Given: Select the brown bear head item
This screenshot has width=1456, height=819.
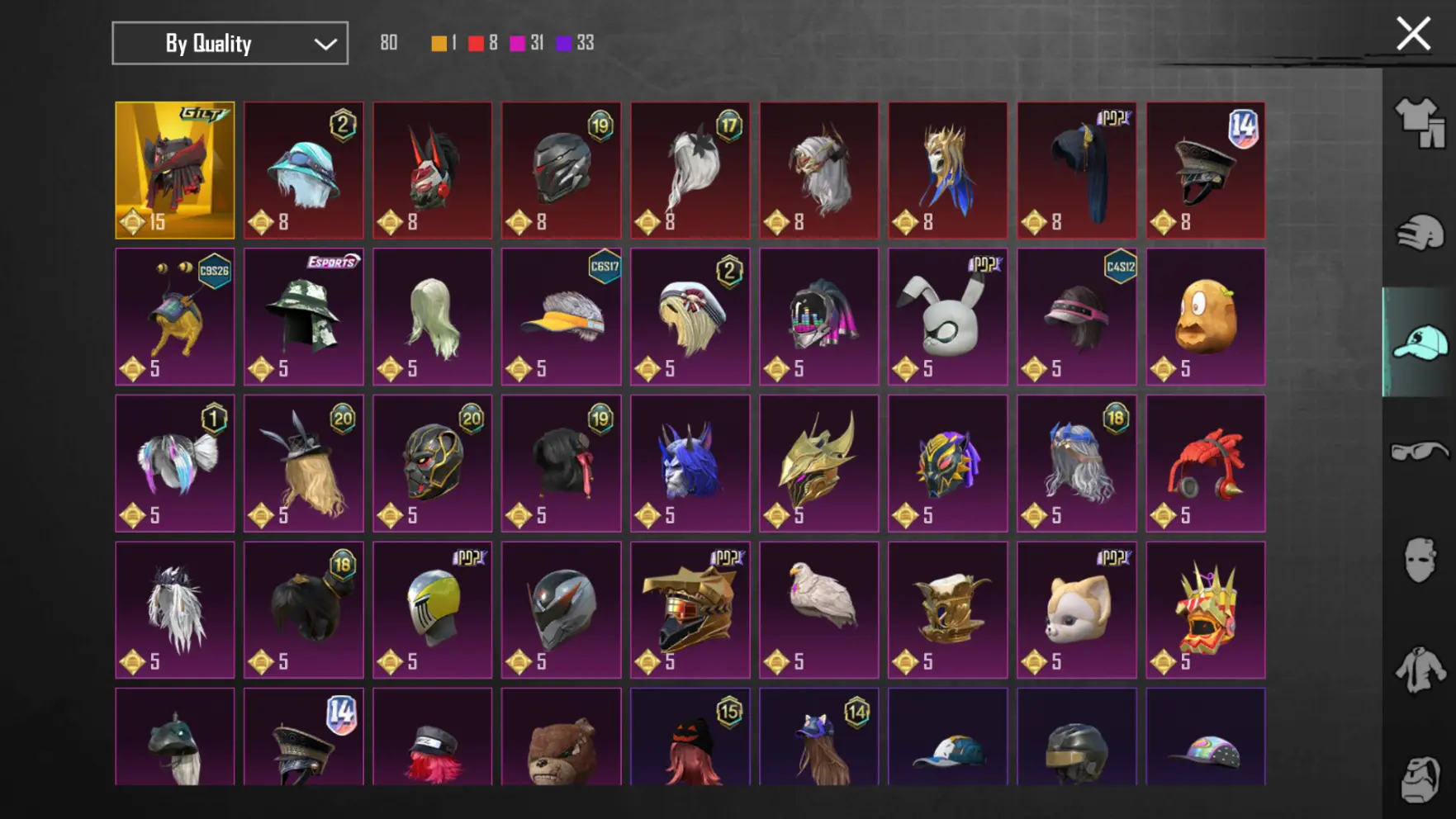Looking at the screenshot, I should point(562,736).
